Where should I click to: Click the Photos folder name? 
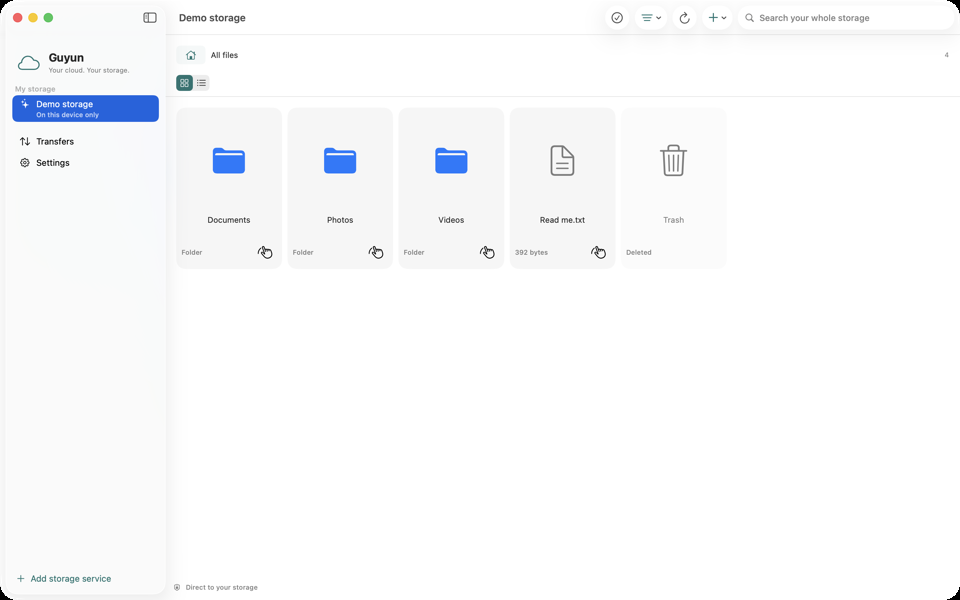pyautogui.click(x=340, y=220)
